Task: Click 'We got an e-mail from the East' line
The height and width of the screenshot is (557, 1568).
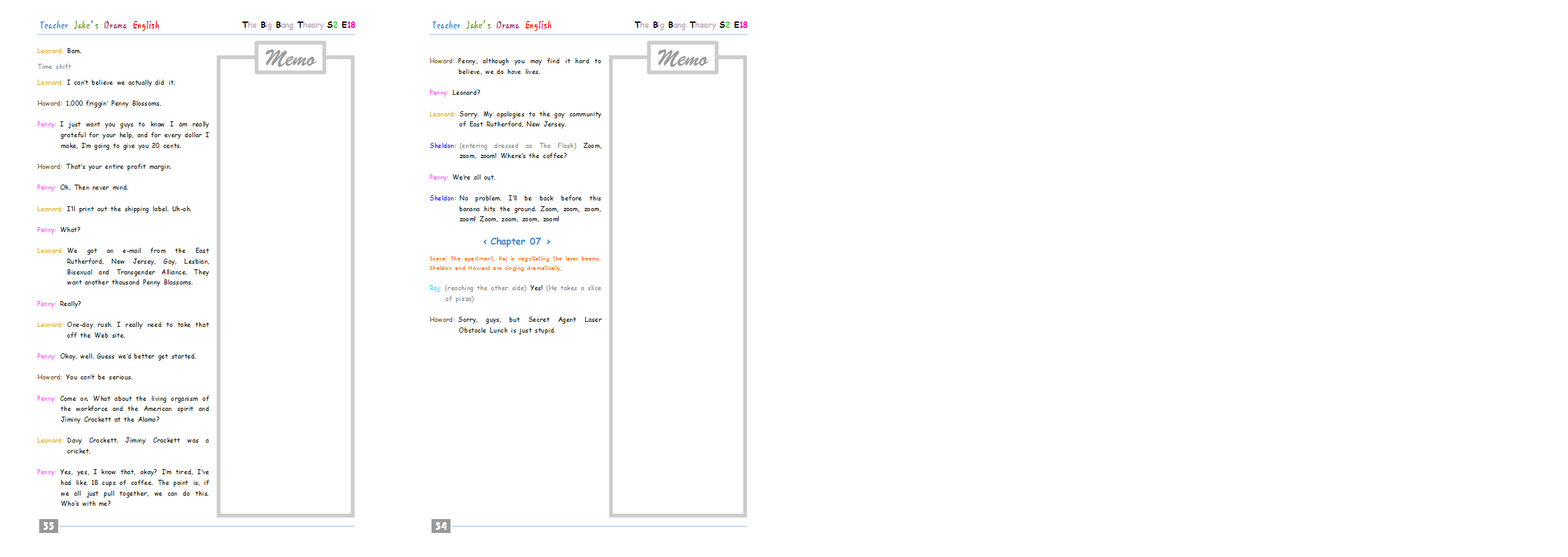Action: coord(138,251)
